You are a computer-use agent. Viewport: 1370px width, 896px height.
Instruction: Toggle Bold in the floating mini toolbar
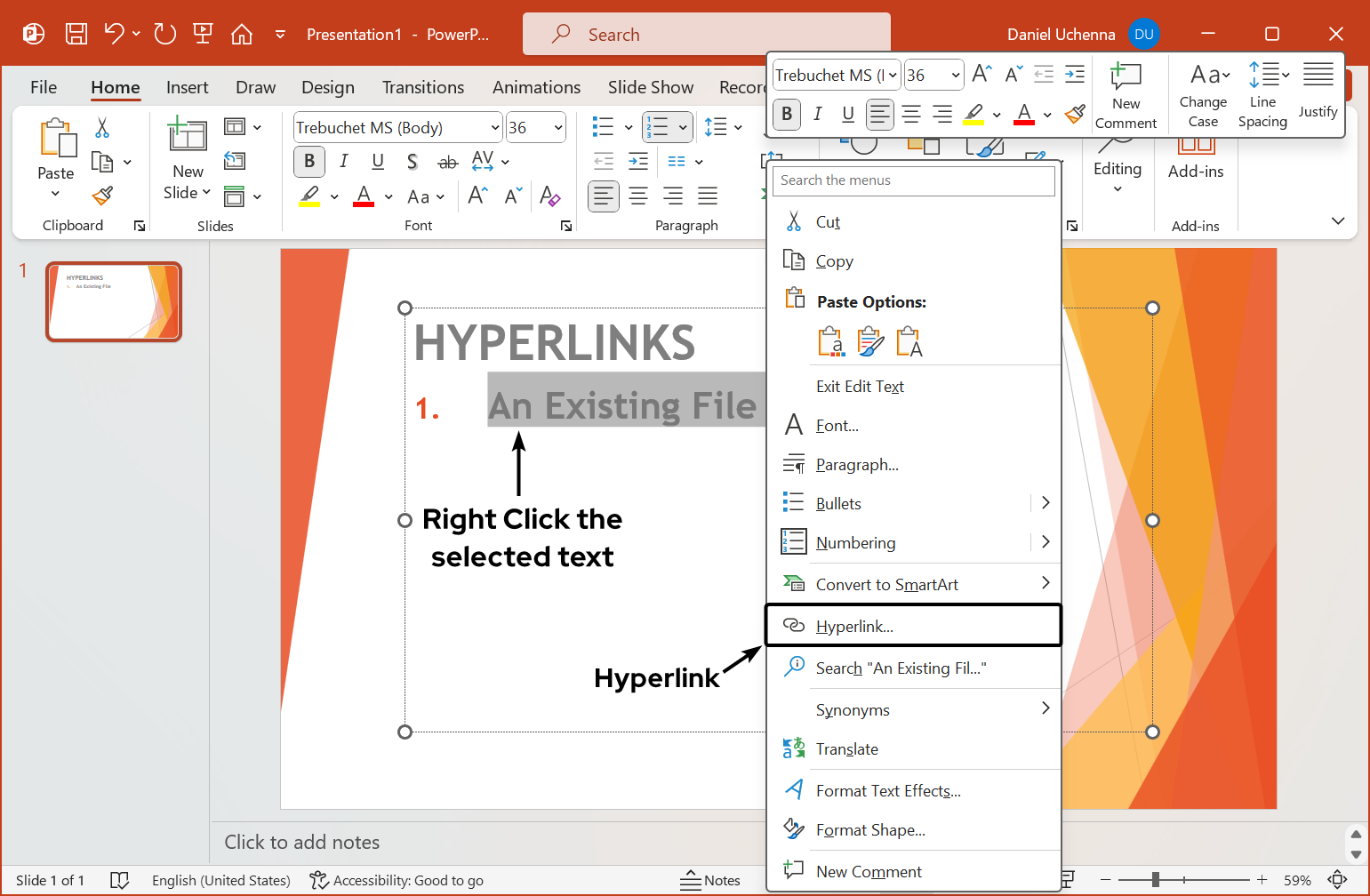(786, 115)
